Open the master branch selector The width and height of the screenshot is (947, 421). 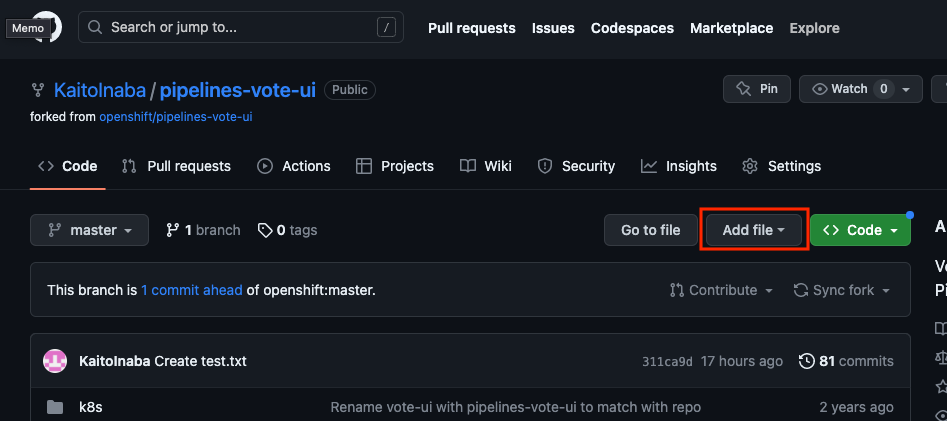(x=89, y=230)
